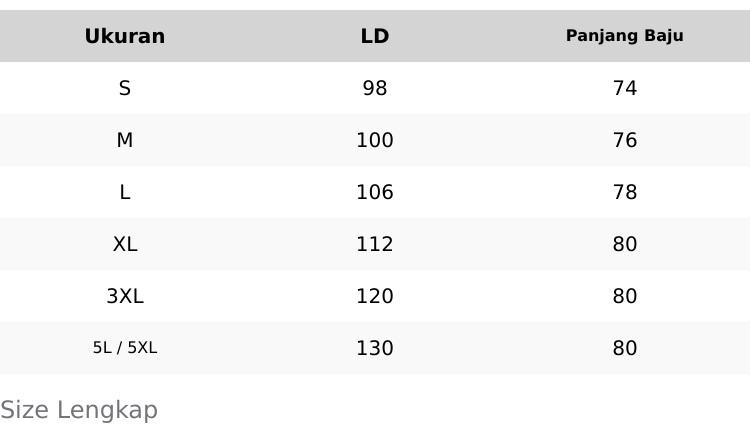This screenshot has width=750, height=446.
Task: Click LD value 98
Action: (374, 88)
